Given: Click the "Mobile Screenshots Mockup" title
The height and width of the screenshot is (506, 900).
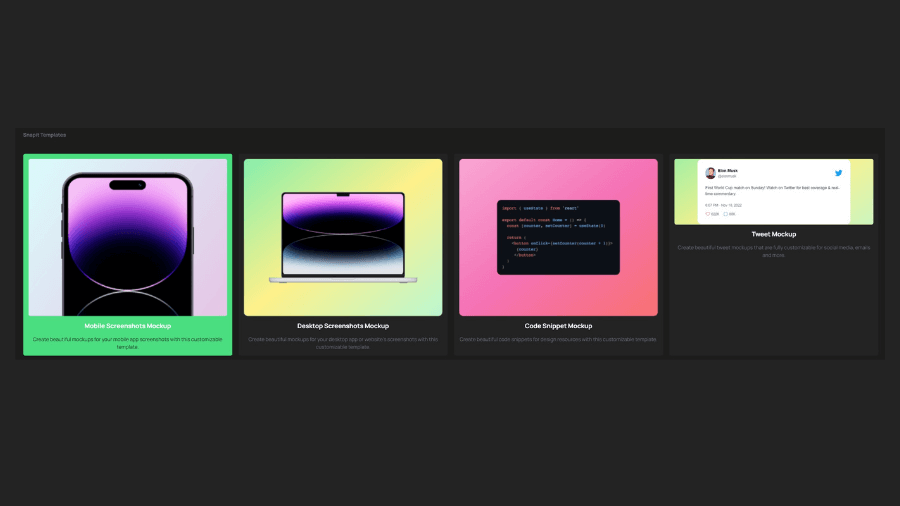Looking at the screenshot, I should 127,326.
